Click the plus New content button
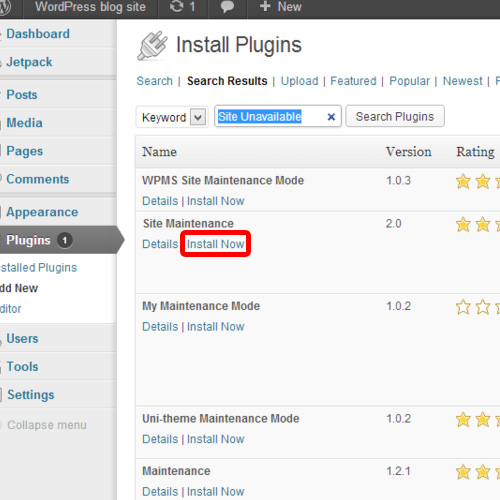500x500 pixels. (280, 7)
